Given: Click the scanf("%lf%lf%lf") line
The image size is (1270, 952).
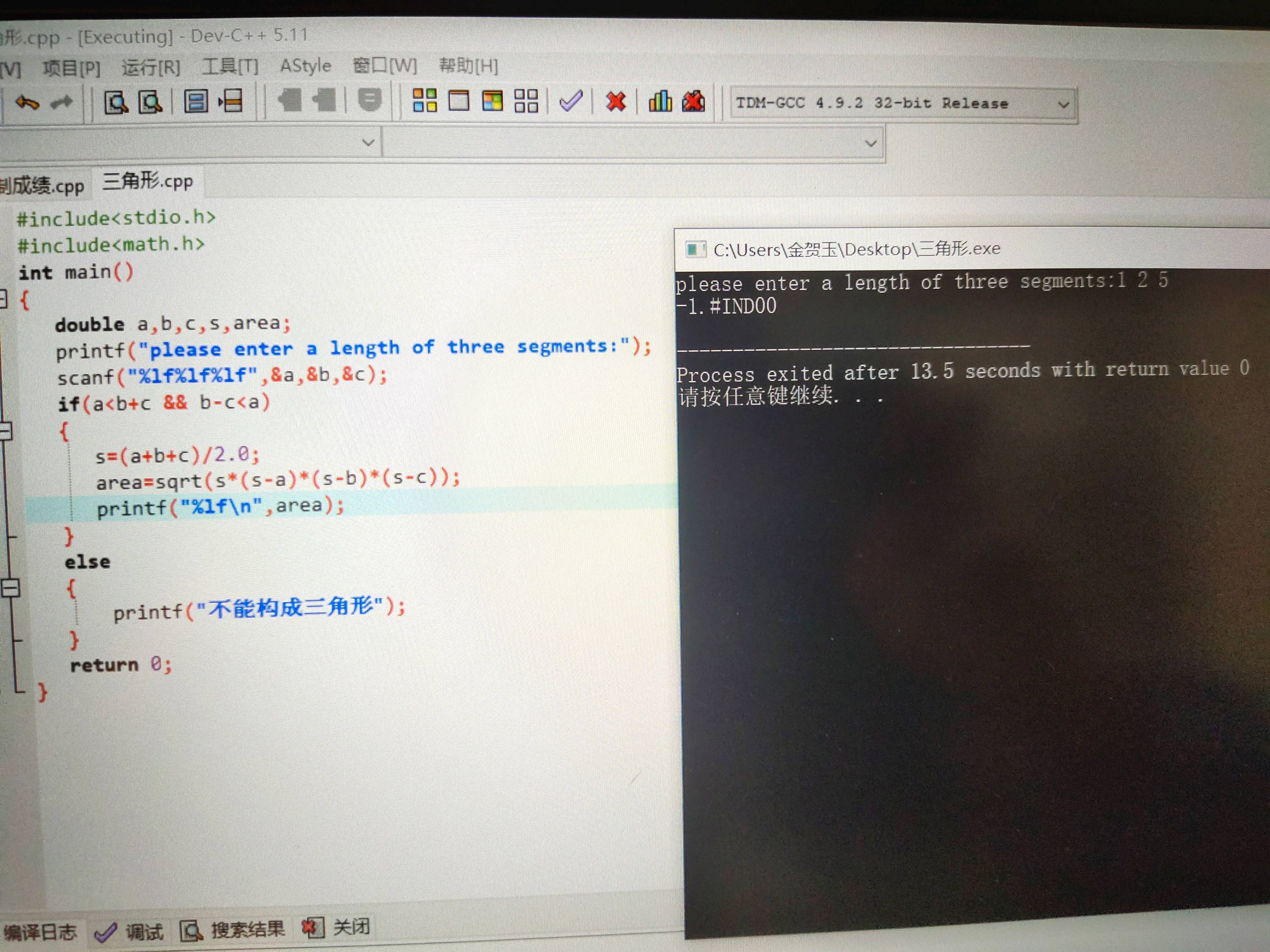Looking at the screenshot, I should [222, 376].
